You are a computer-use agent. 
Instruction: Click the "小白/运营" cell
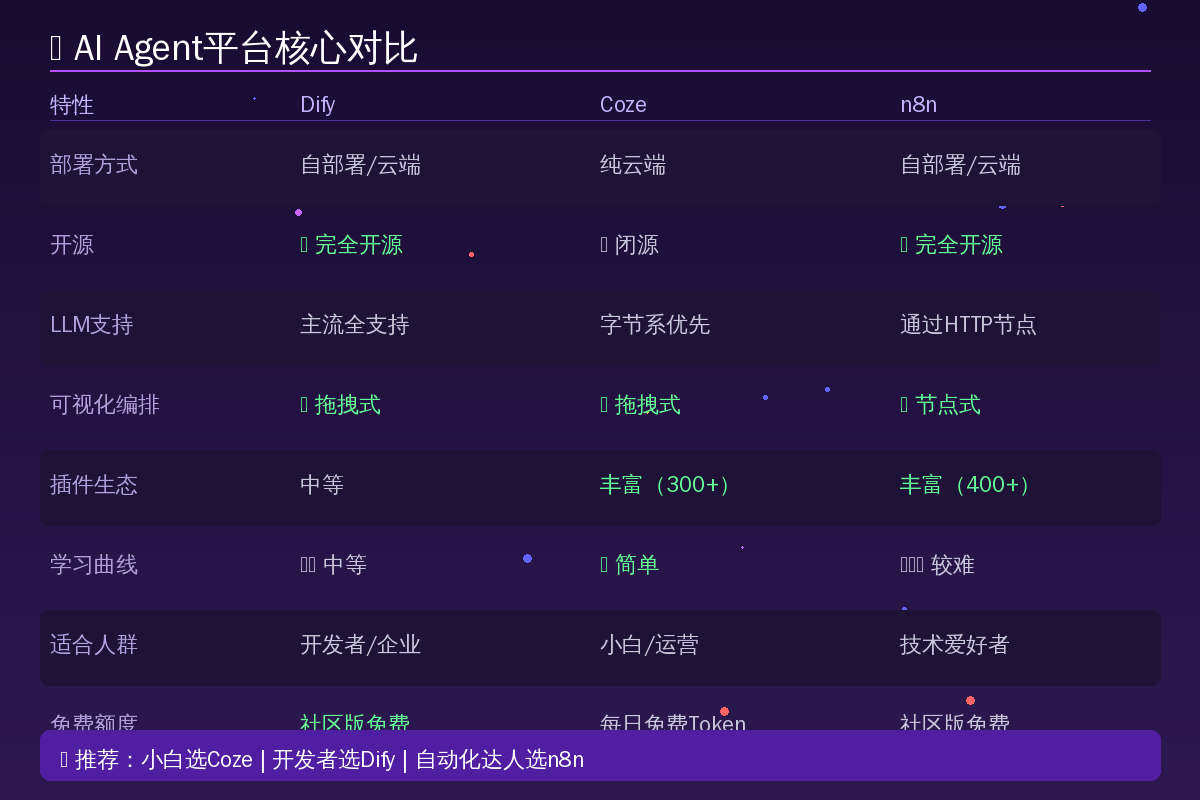coord(649,644)
